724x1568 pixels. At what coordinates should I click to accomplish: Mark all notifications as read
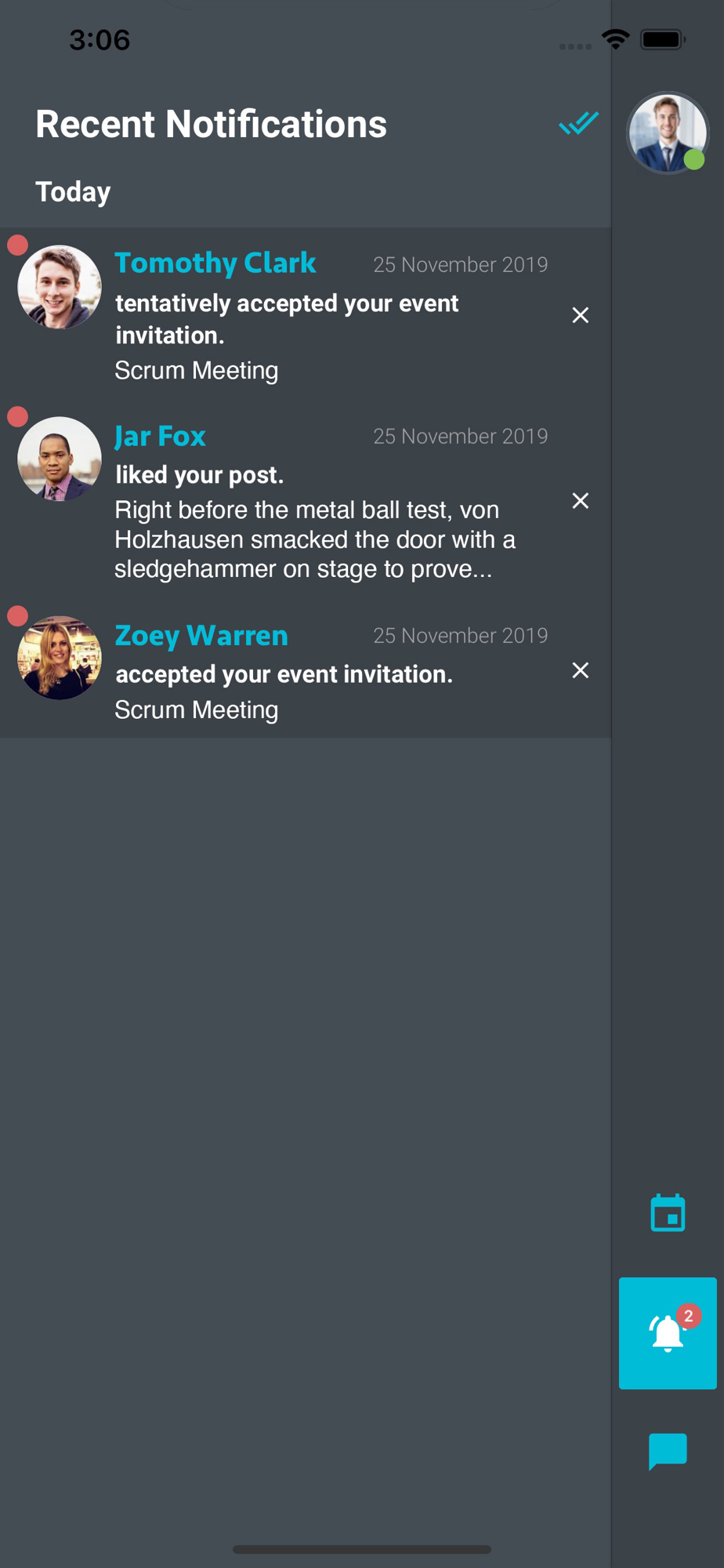click(578, 123)
